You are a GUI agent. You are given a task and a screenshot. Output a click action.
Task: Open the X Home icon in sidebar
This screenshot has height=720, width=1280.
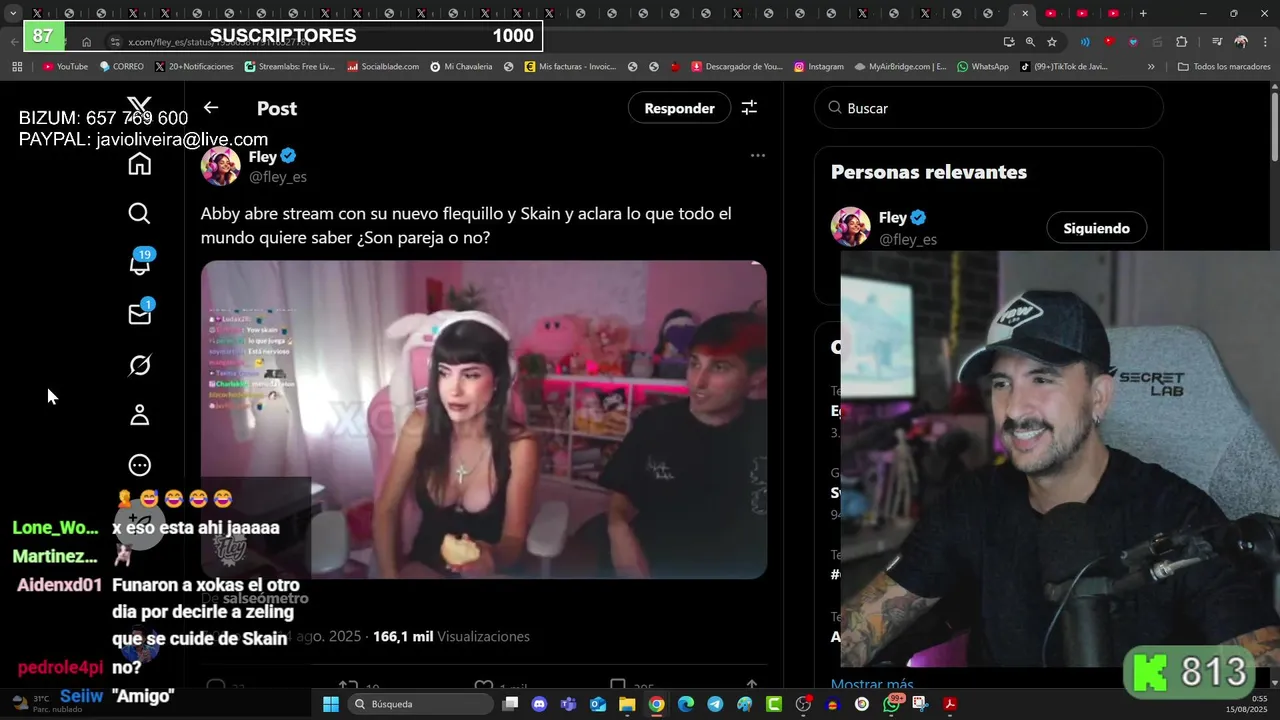[x=140, y=164]
